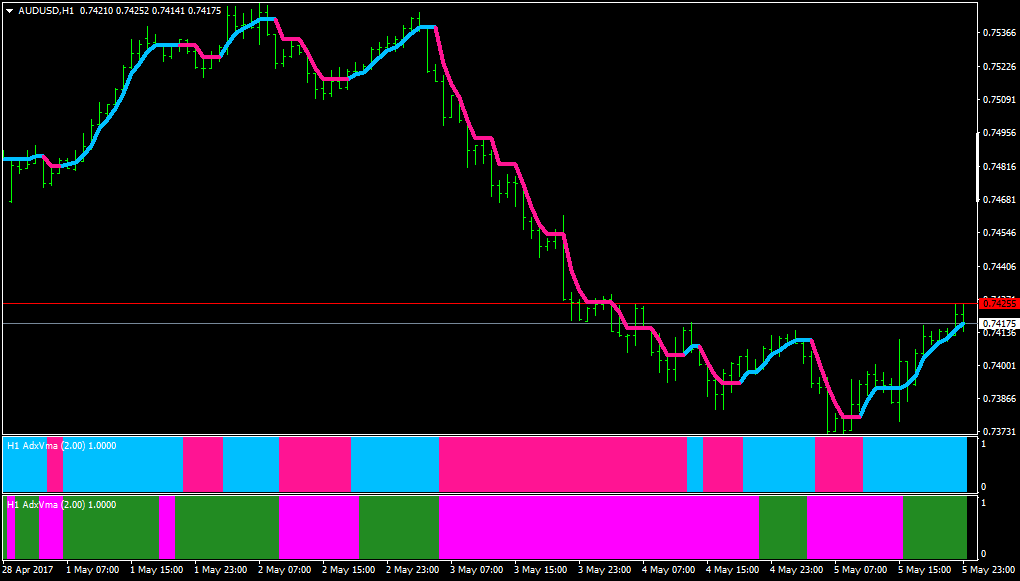Click price scale value 0.74136
Image resolution: width=1020 pixels, height=581 pixels.
coord(1000,332)
